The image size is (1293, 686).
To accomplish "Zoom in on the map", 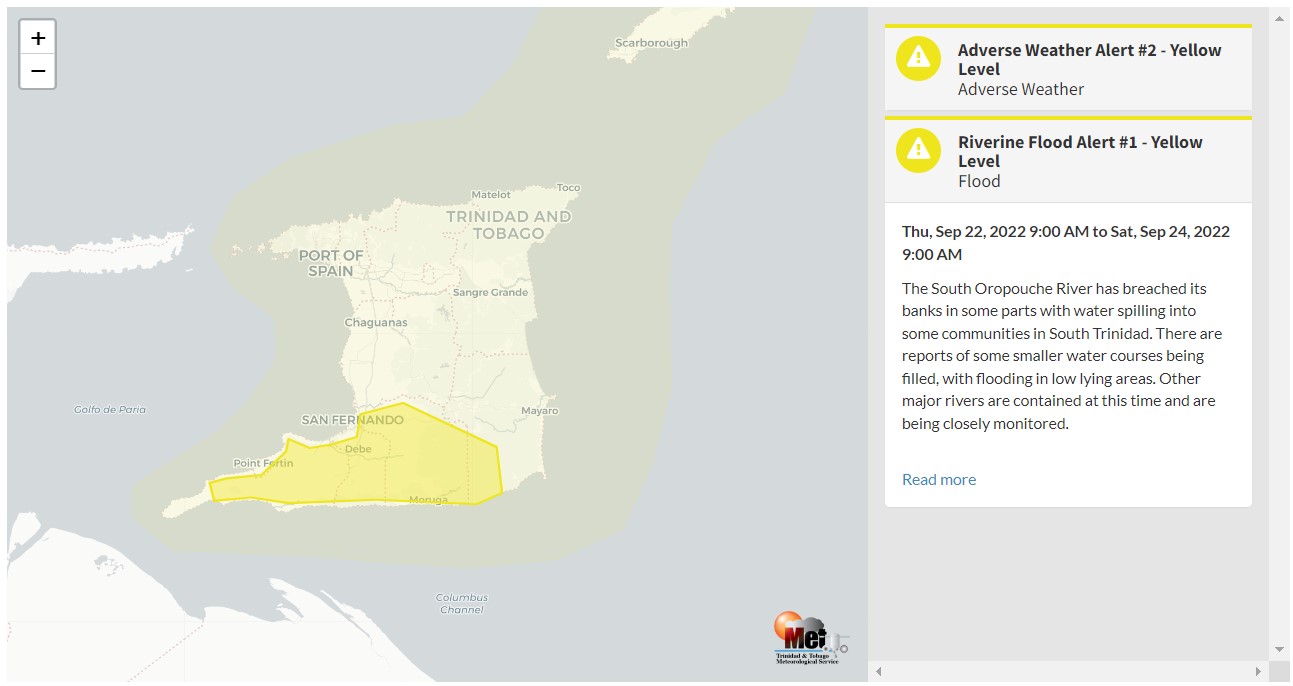I will 38,38.
